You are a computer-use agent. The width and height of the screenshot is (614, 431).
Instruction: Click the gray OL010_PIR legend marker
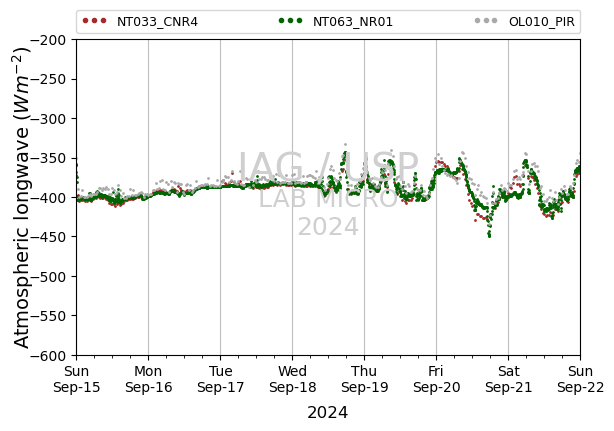(486, 21)
